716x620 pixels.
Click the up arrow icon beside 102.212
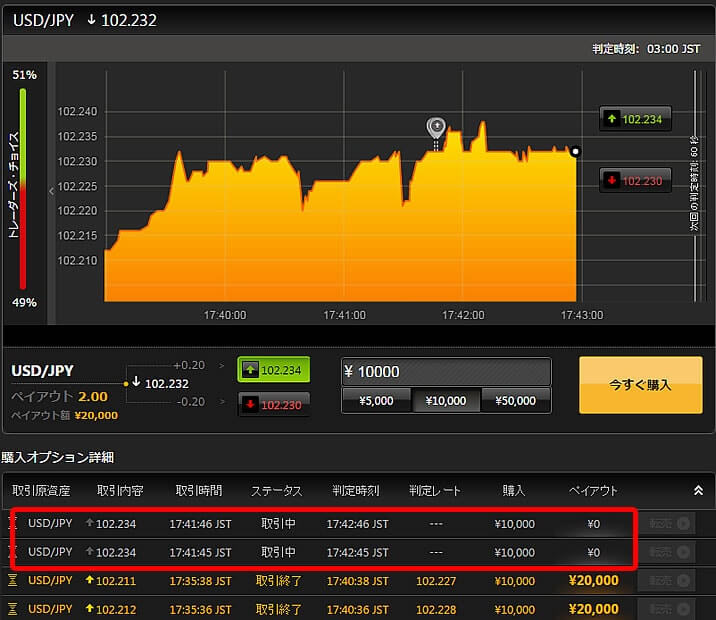(90, 608)
